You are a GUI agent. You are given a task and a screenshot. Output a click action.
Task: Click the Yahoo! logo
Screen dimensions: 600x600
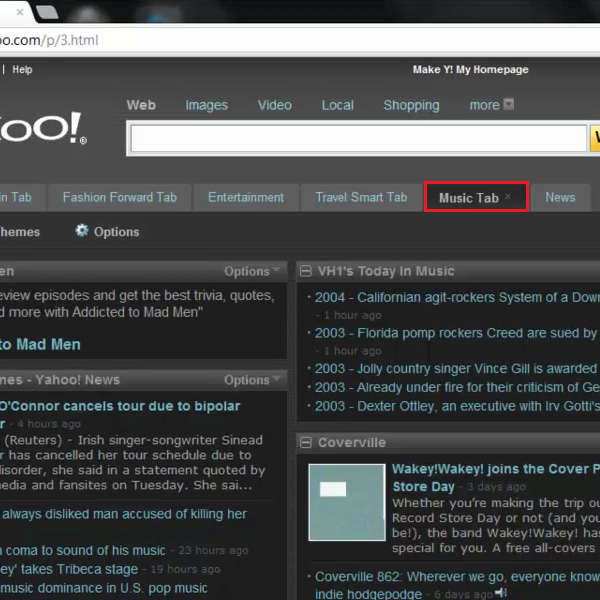click(x=43, y=128)
